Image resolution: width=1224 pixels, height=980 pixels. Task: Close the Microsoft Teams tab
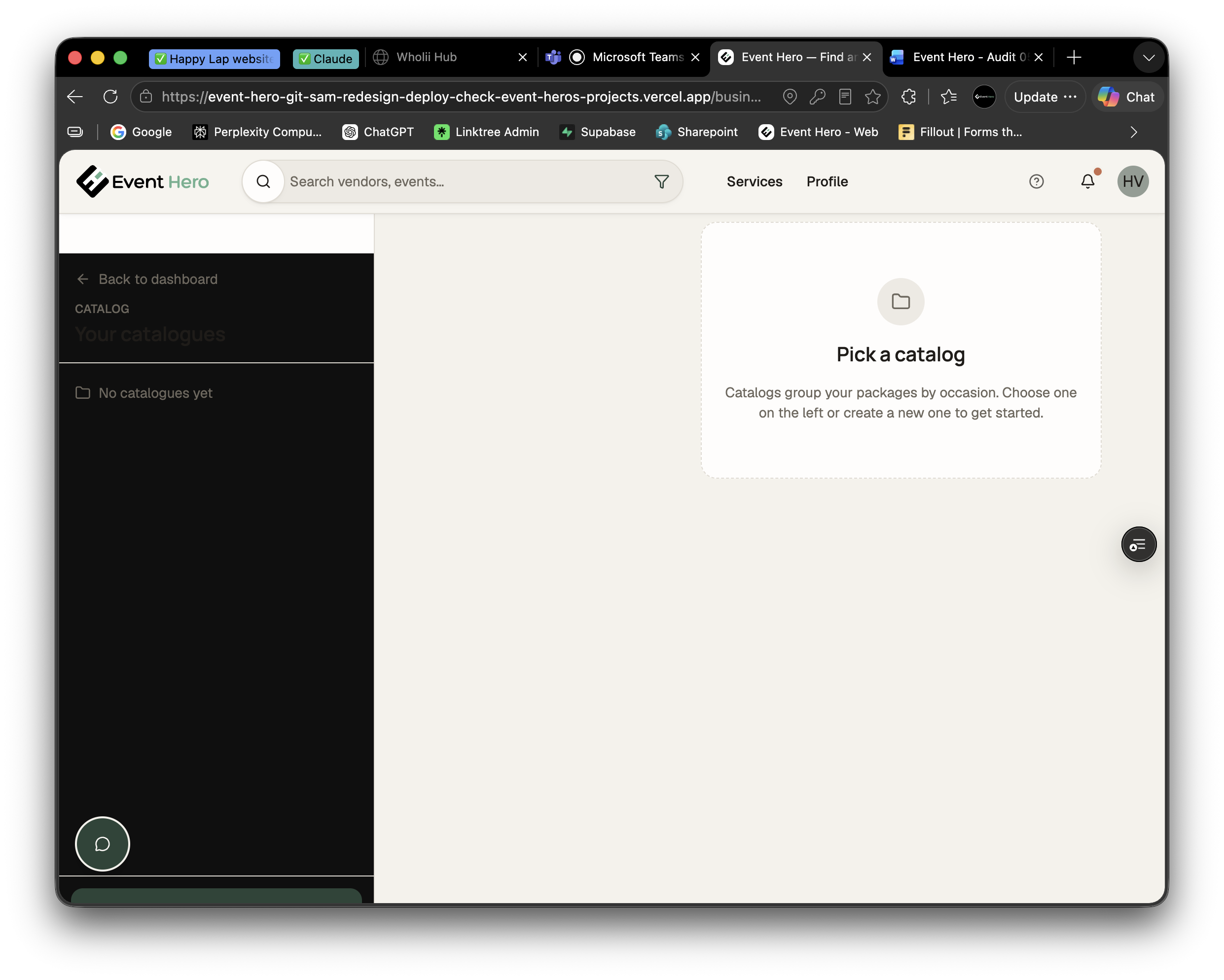(695, 57)
